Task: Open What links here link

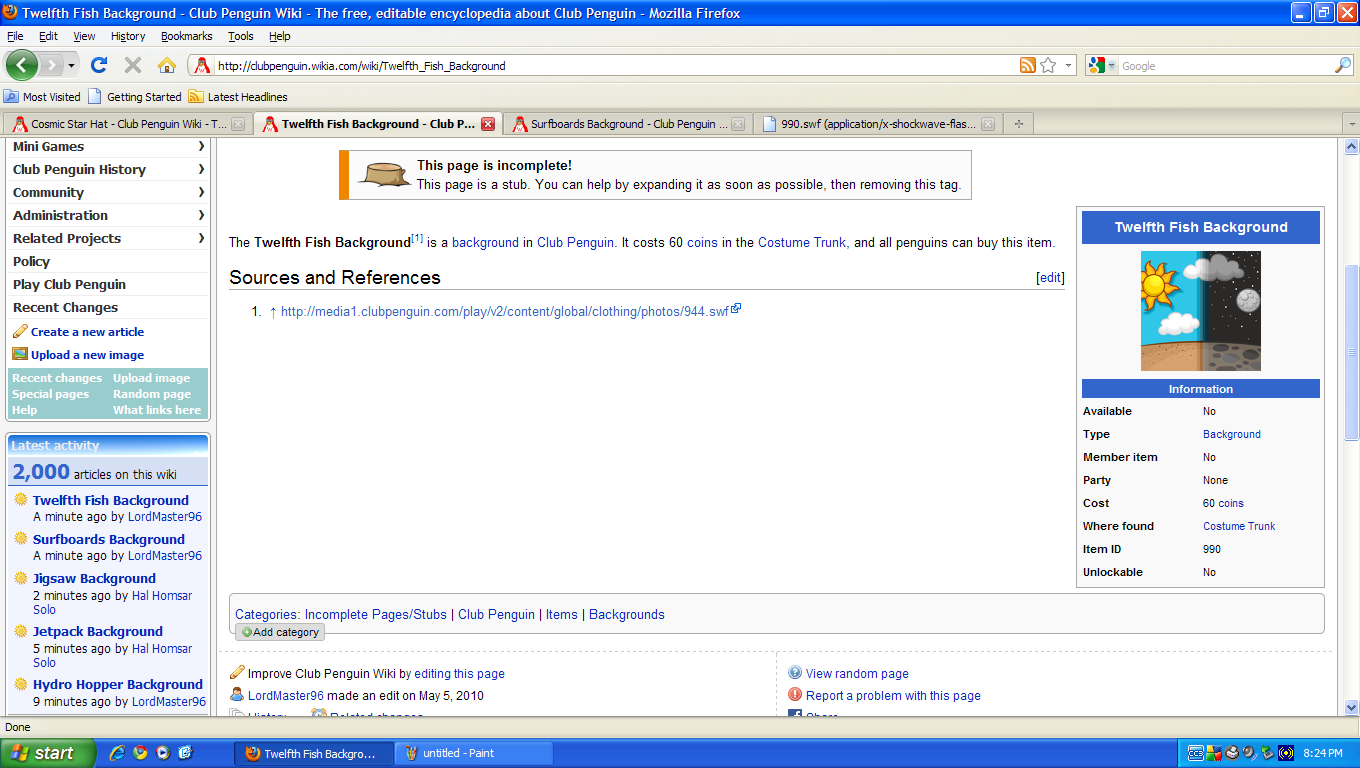Action: click(x=157, y=410)
